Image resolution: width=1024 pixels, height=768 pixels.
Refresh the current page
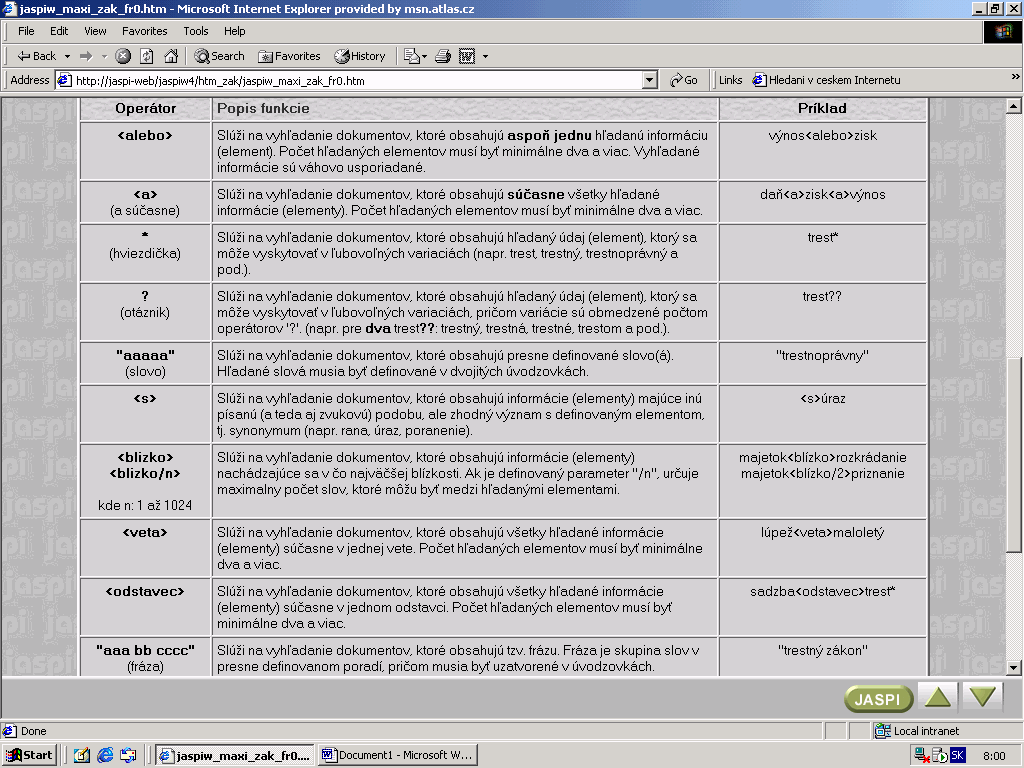click(147, 56)
